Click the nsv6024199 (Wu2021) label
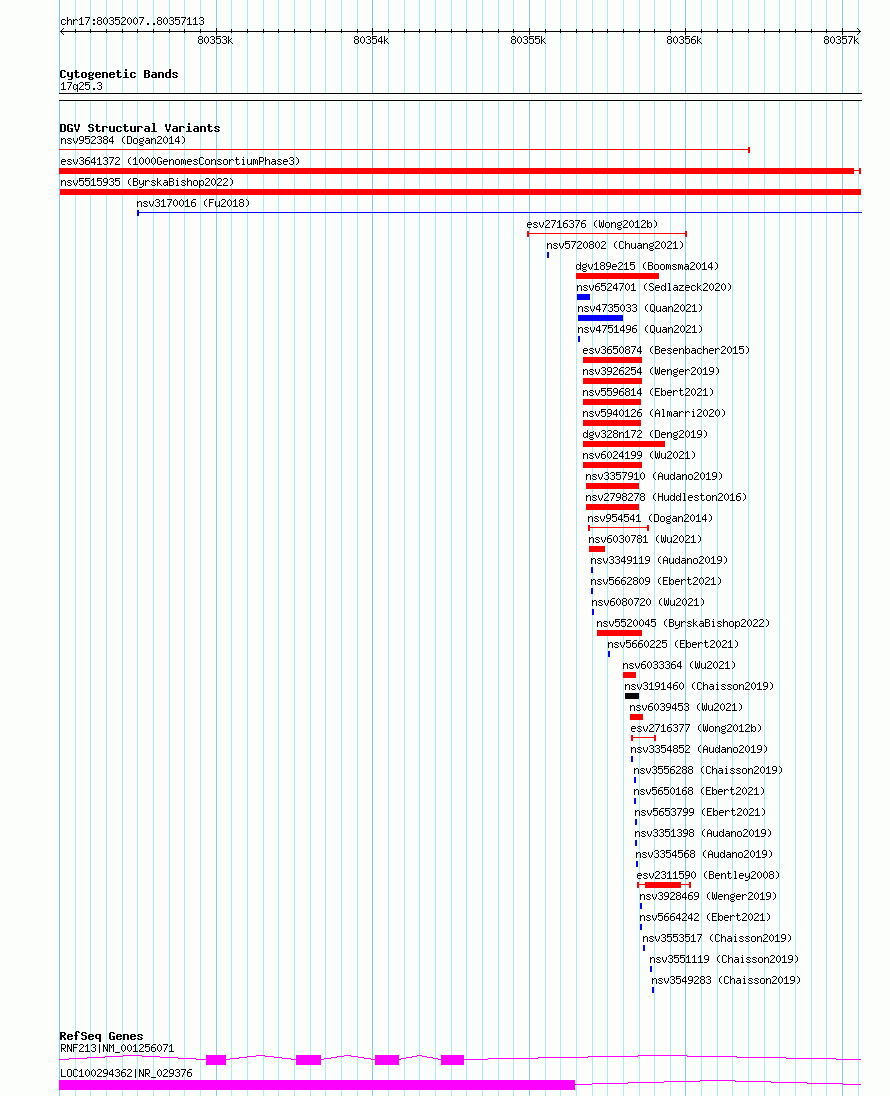Viewport: 890px width, 1096px height. click(639, 455)
